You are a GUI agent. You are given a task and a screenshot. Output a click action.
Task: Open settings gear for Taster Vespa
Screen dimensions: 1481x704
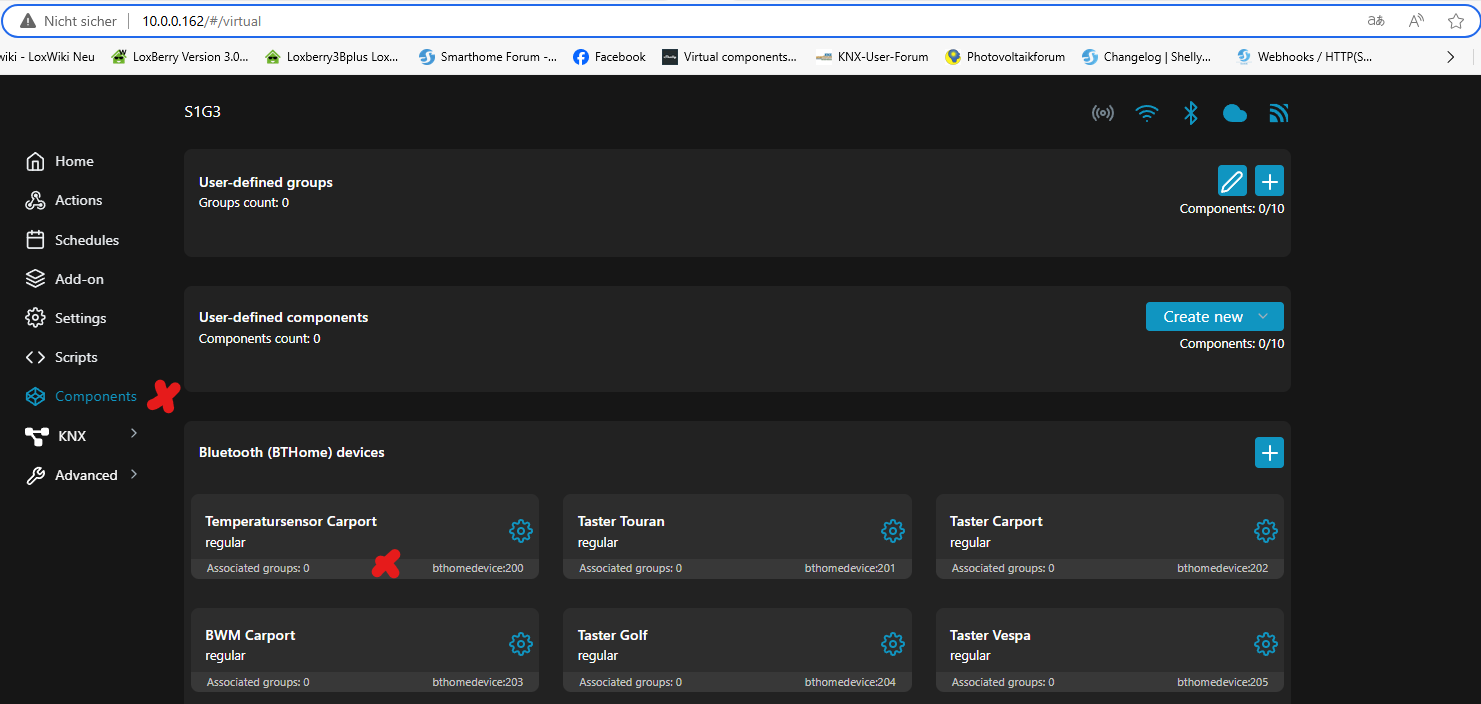pyautogui.click(x=1265, y=643)
